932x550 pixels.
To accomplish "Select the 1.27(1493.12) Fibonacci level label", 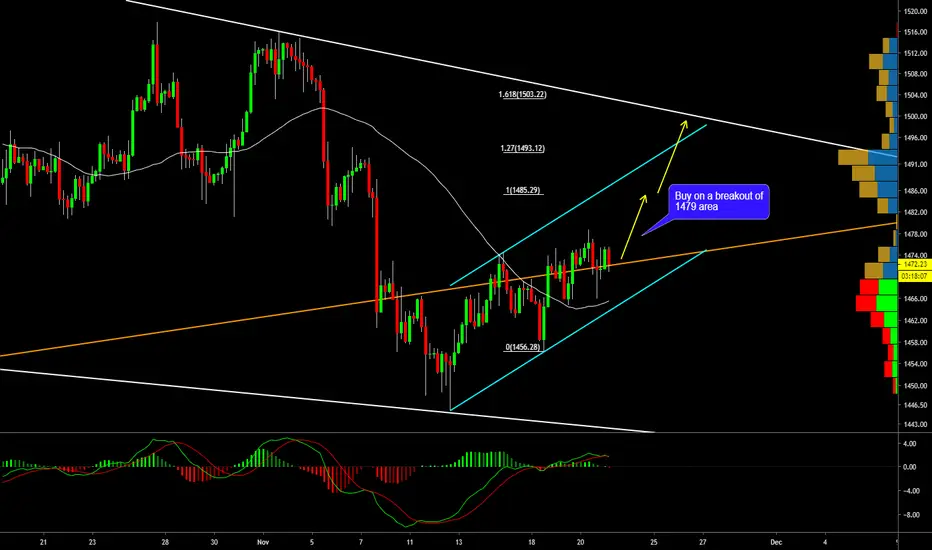I will point(522,148).
